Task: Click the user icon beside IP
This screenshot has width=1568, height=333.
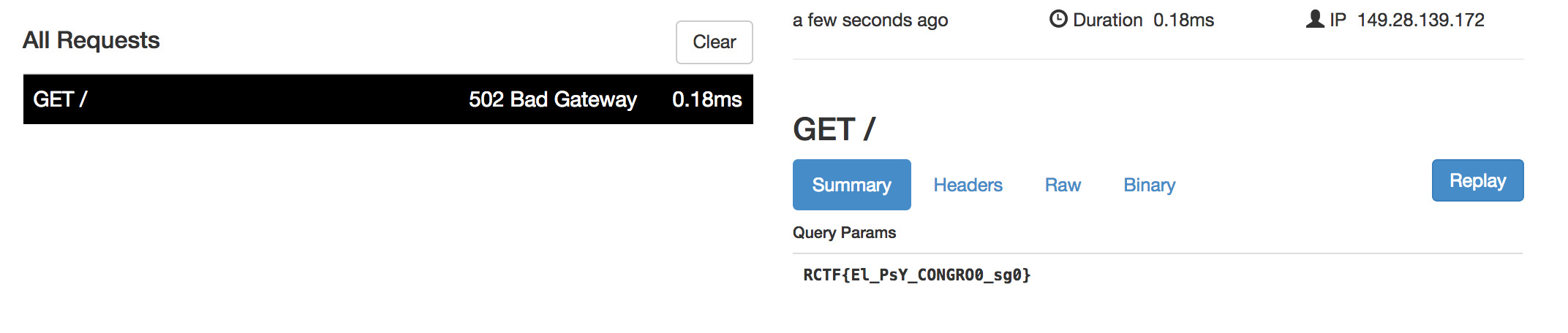Action: click(x=1315, y=19)
